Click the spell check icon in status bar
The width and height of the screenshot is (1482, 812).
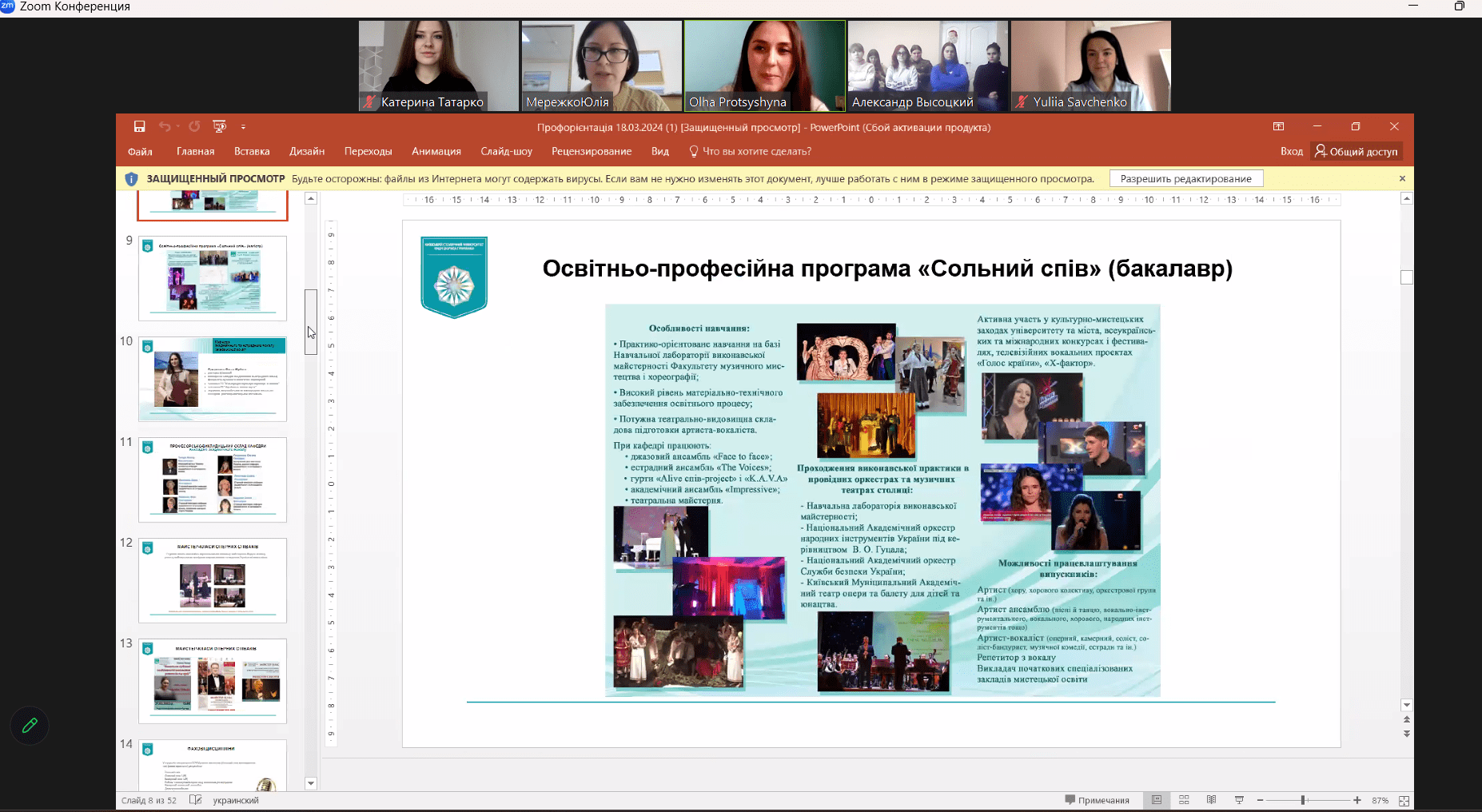tap(195, 800)
